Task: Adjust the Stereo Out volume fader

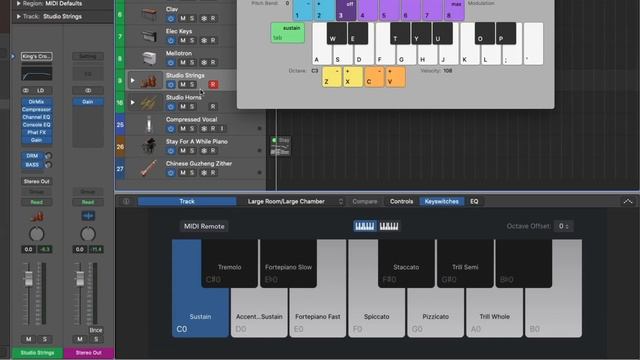Action: click(x=80, y=278)
